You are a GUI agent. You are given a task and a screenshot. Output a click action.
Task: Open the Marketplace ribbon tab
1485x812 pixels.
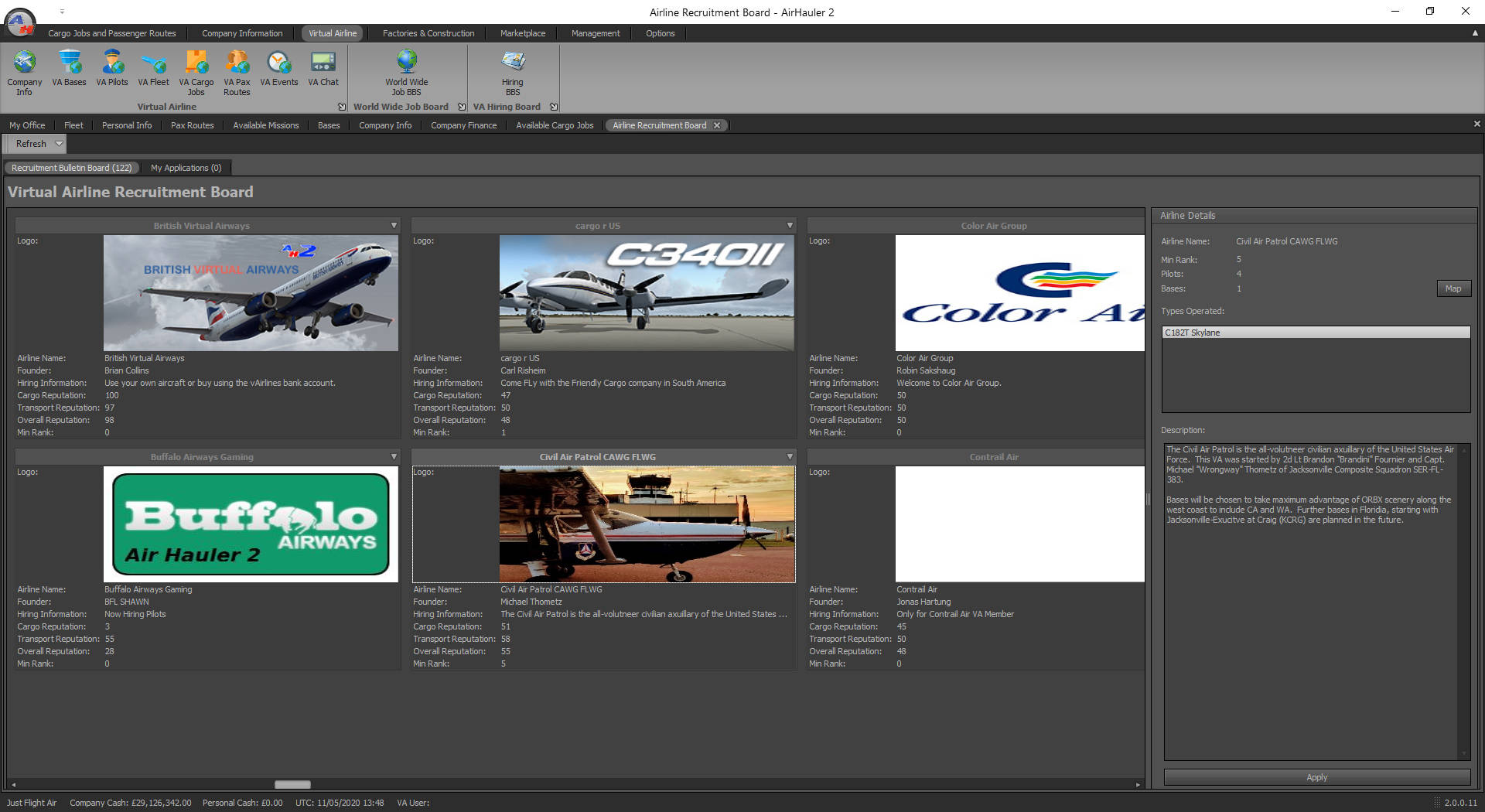(x=523, y=33)
